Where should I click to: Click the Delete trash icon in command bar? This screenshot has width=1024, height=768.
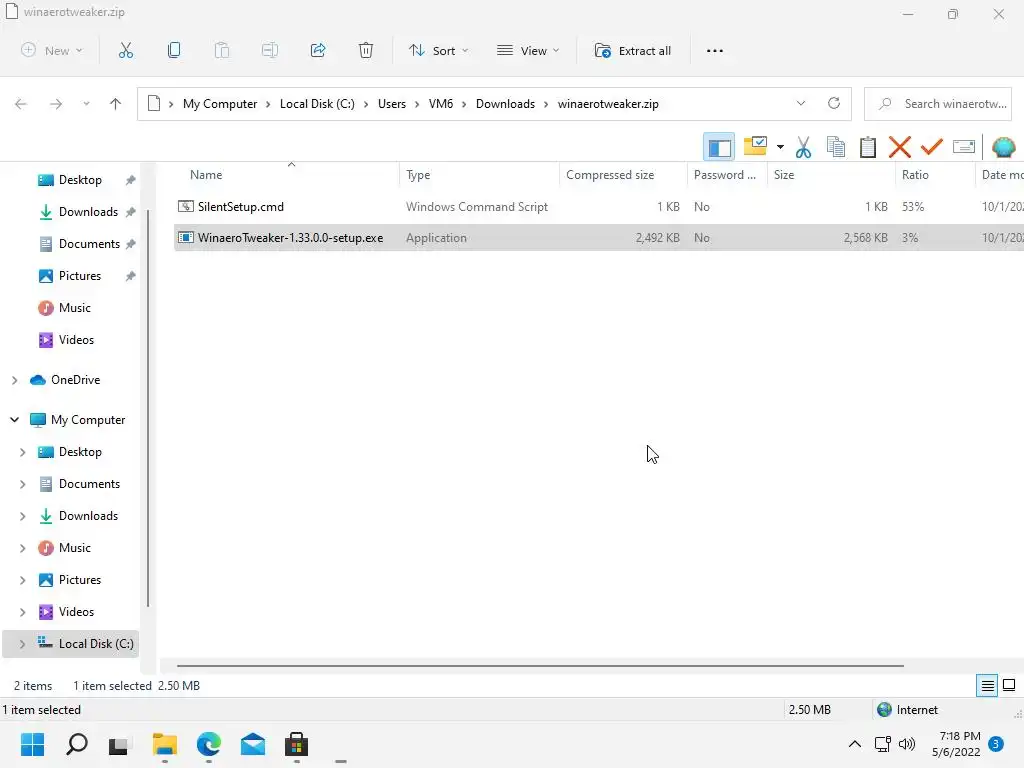[x=366, y=50]
